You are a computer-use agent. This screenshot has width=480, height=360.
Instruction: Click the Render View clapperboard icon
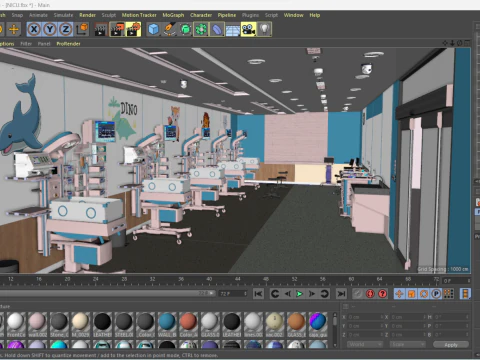tap(100, 29)
